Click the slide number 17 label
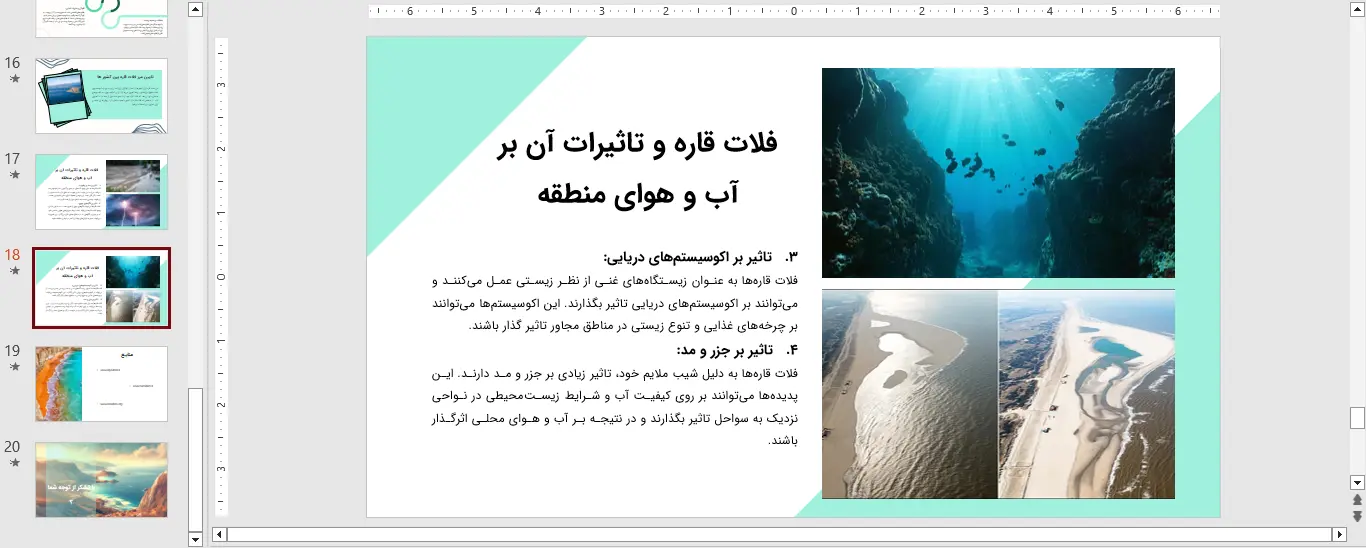 click(x=12, y=158)
